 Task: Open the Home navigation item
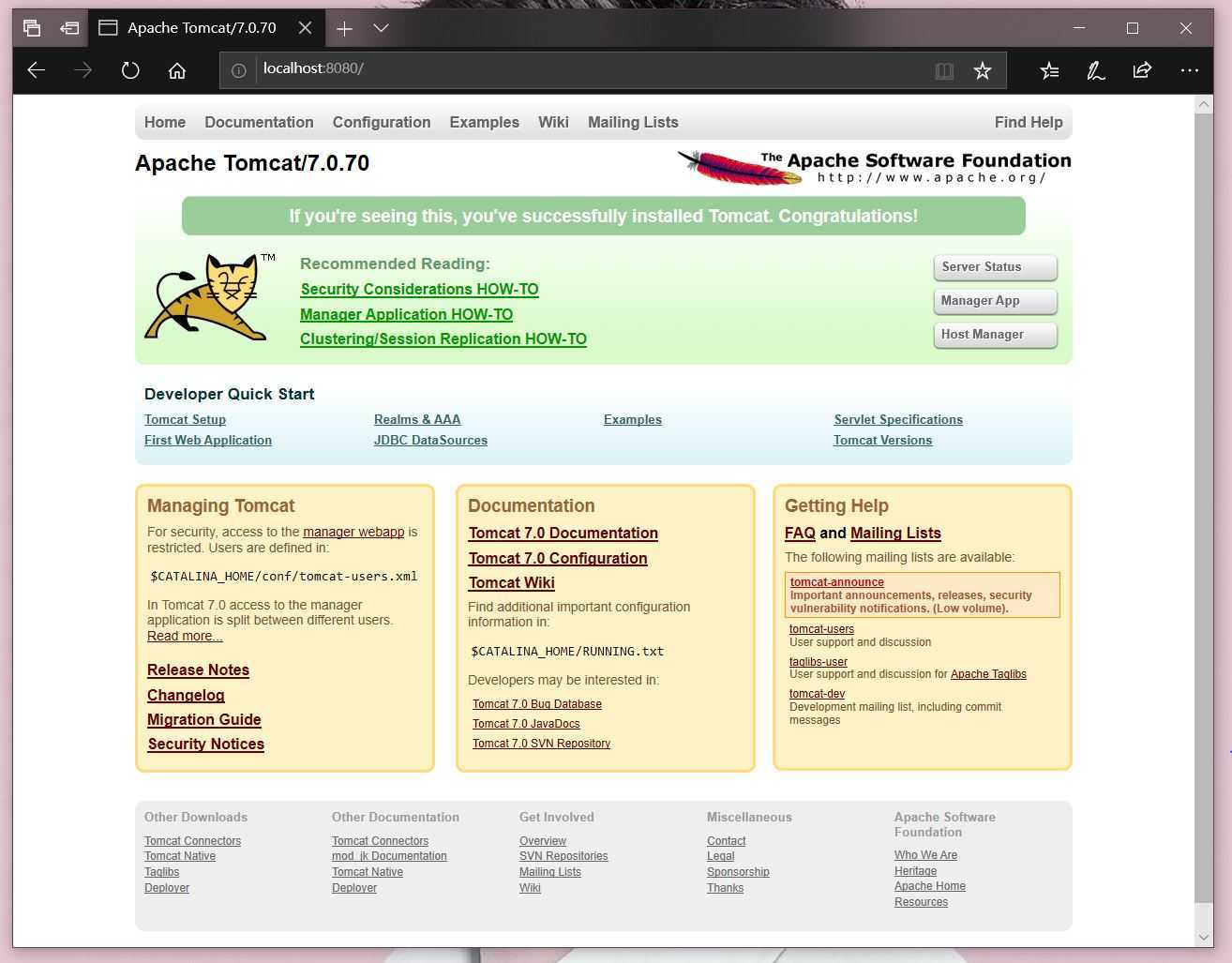165,123
